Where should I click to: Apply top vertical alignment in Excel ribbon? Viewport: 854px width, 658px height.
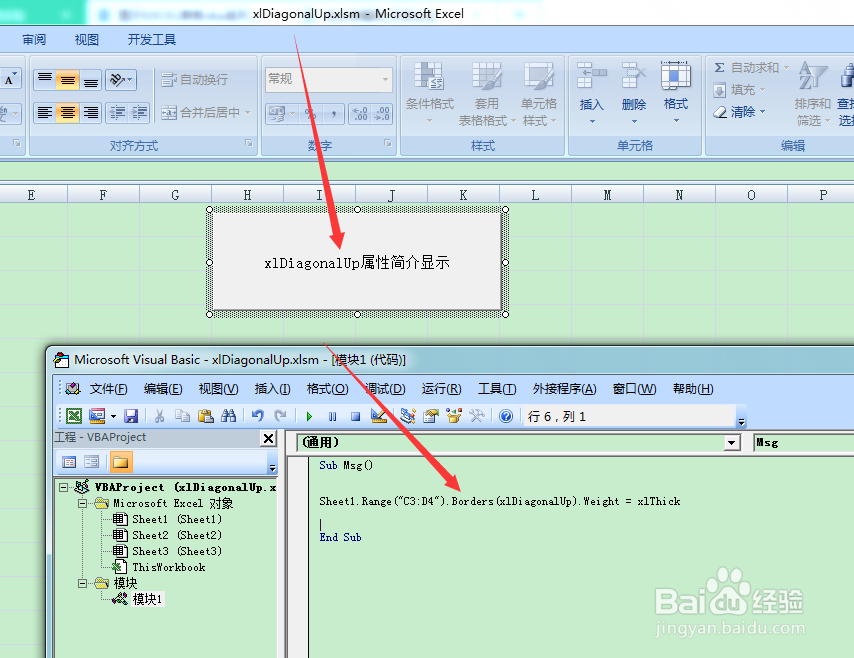45,80
